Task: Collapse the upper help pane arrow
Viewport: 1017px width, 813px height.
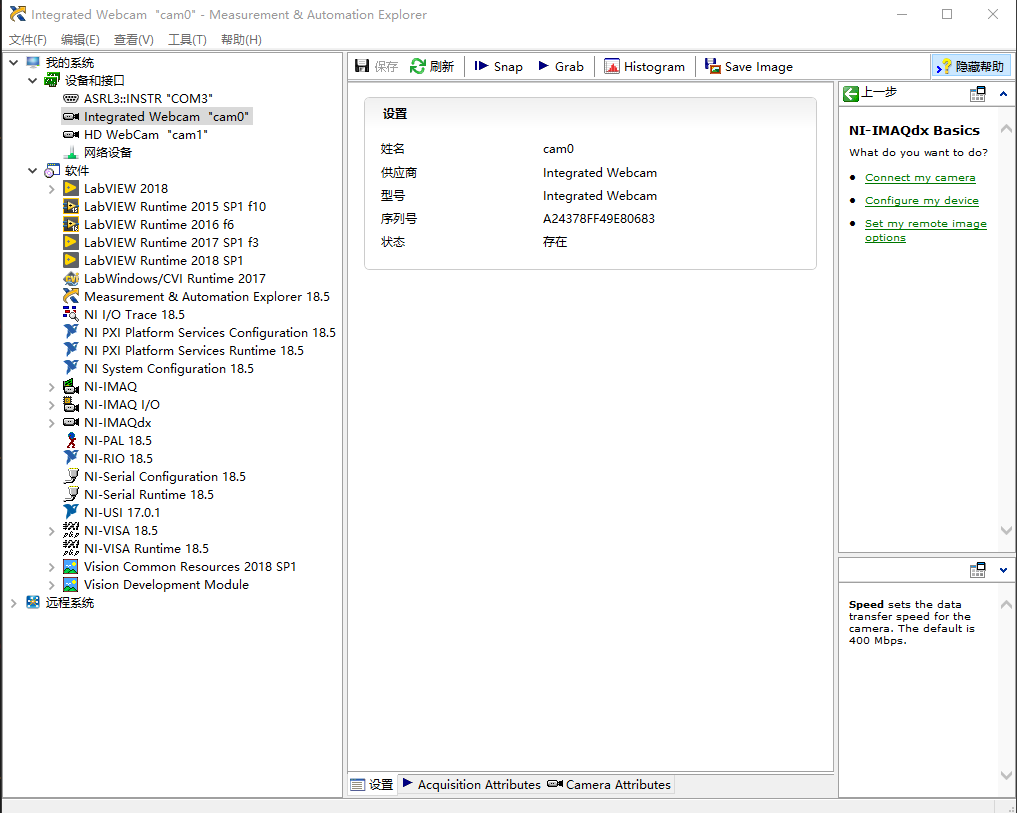Action: [x=1003, y=94]
